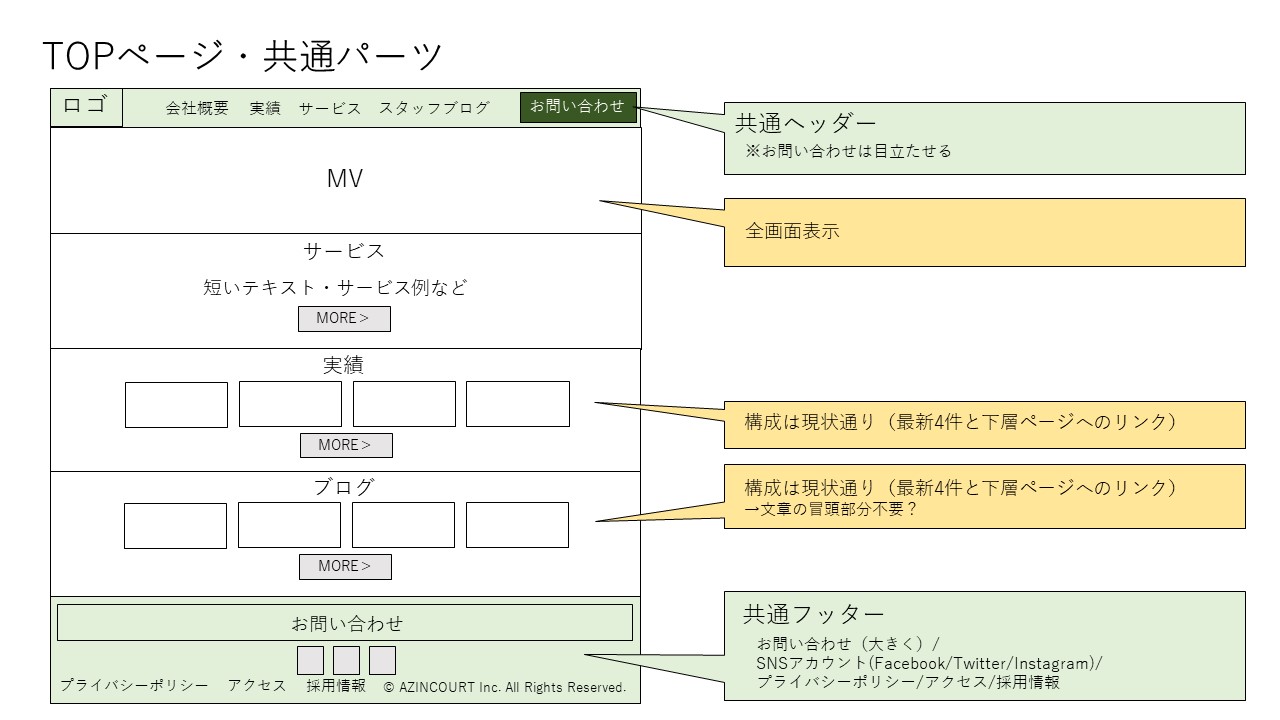Viewport: 1280px width, 720px height.
Task: Click the middle SNS icon box in footer
Action: 346,660
